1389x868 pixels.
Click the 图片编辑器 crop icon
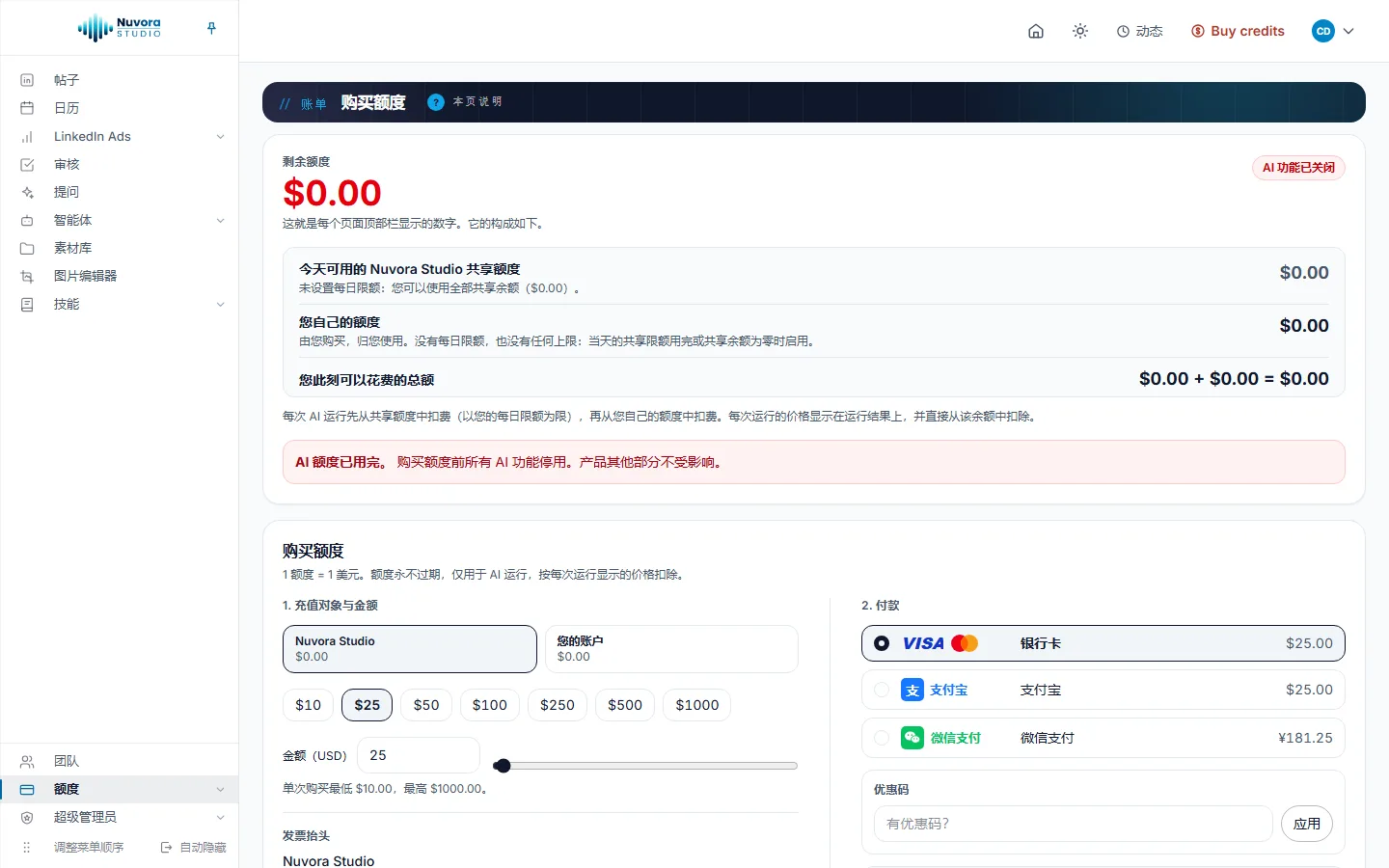[27, 277]
